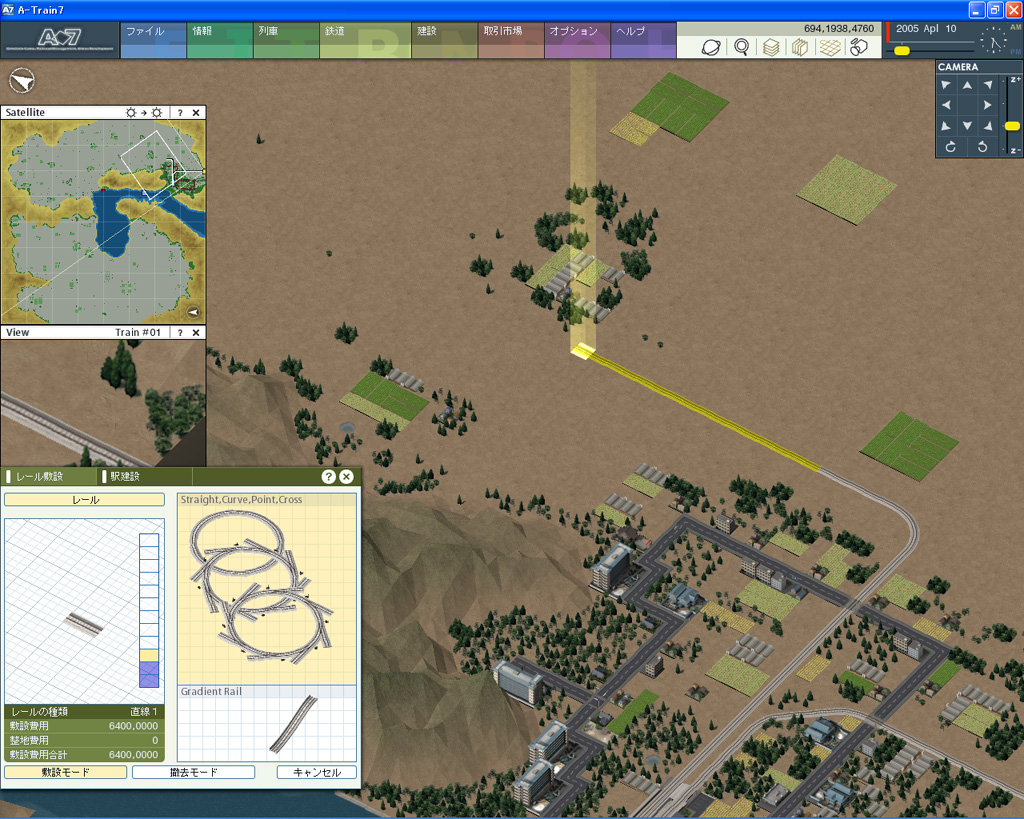The width and height of the screenshot is (1024, 819).
Task: Click the compass arrow on the satellite map
Action: tap(193, 312)
